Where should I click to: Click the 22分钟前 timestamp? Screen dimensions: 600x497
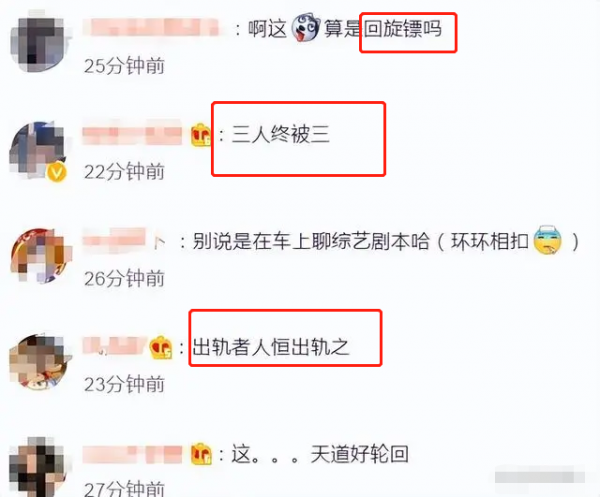(x=124, y=171)
